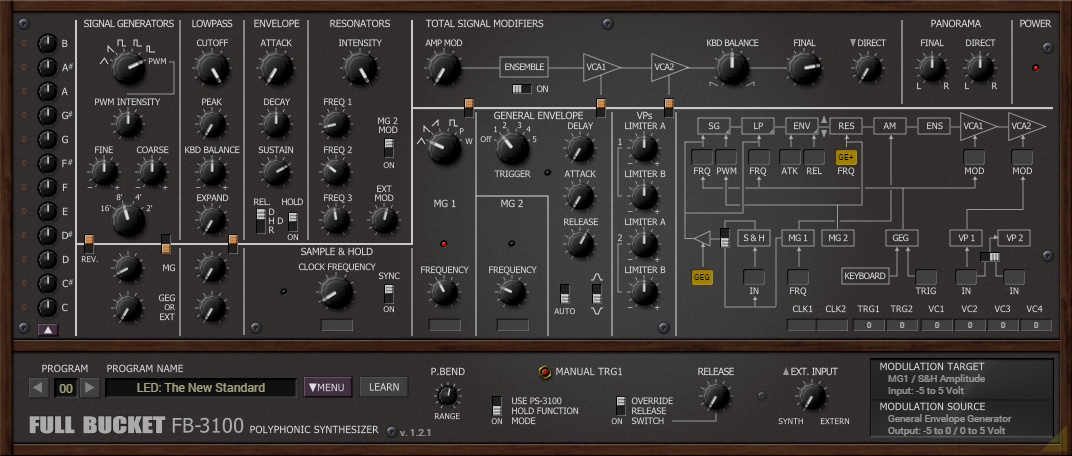This screenshot has width=1072, height=456.
Task: Click the SG block in routing diagram
Action: [714, 126]
